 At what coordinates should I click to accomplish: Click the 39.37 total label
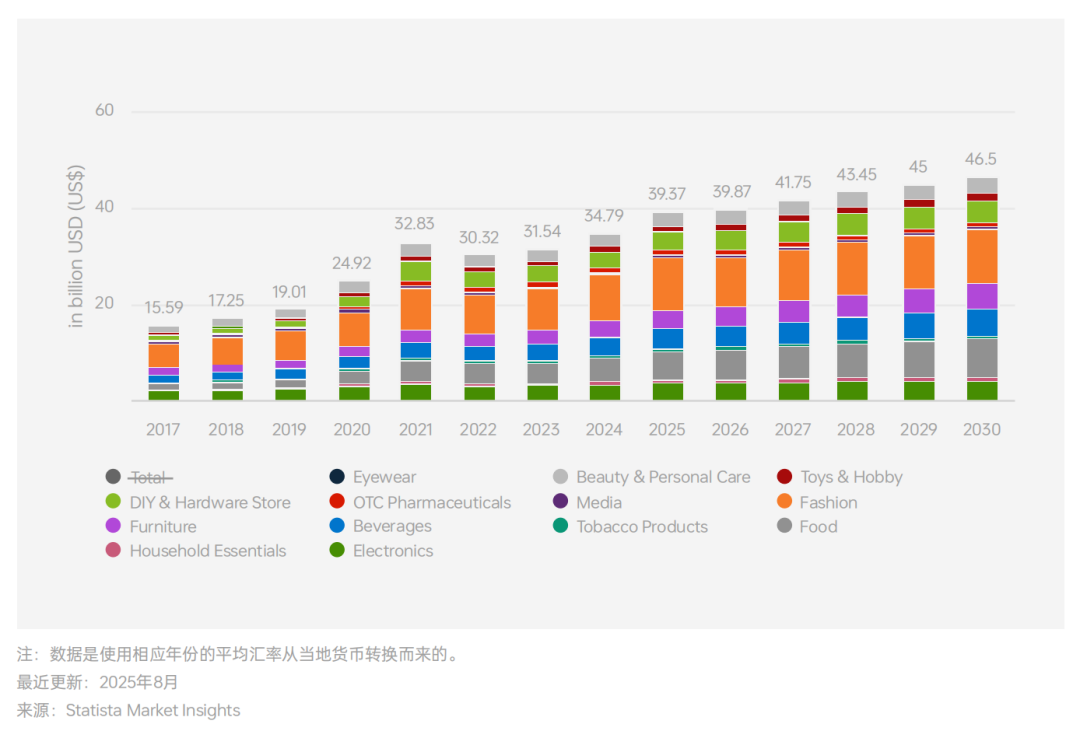667,194
